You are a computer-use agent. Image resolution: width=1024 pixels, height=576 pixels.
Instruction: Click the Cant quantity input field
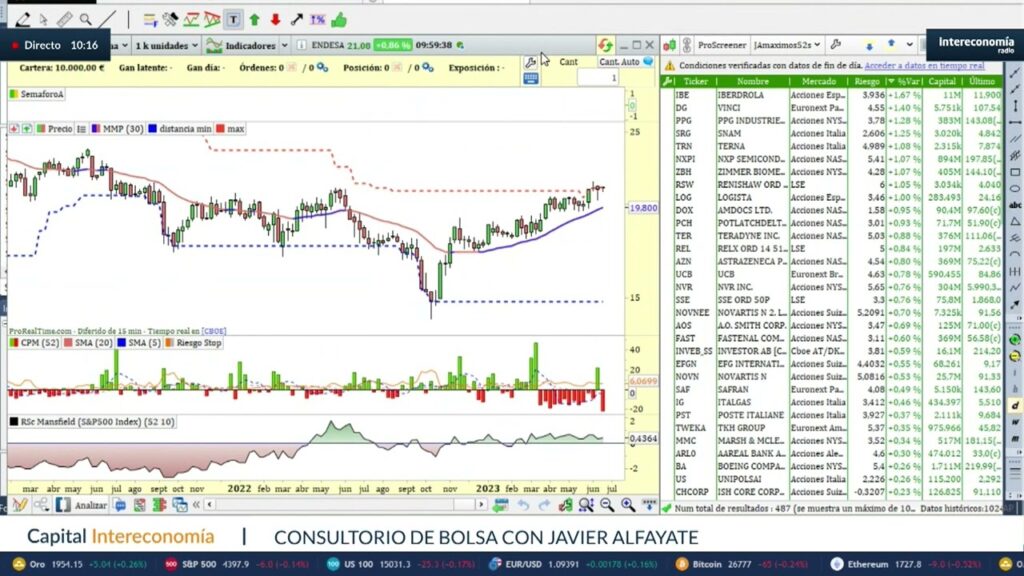(x=598, y=78)
